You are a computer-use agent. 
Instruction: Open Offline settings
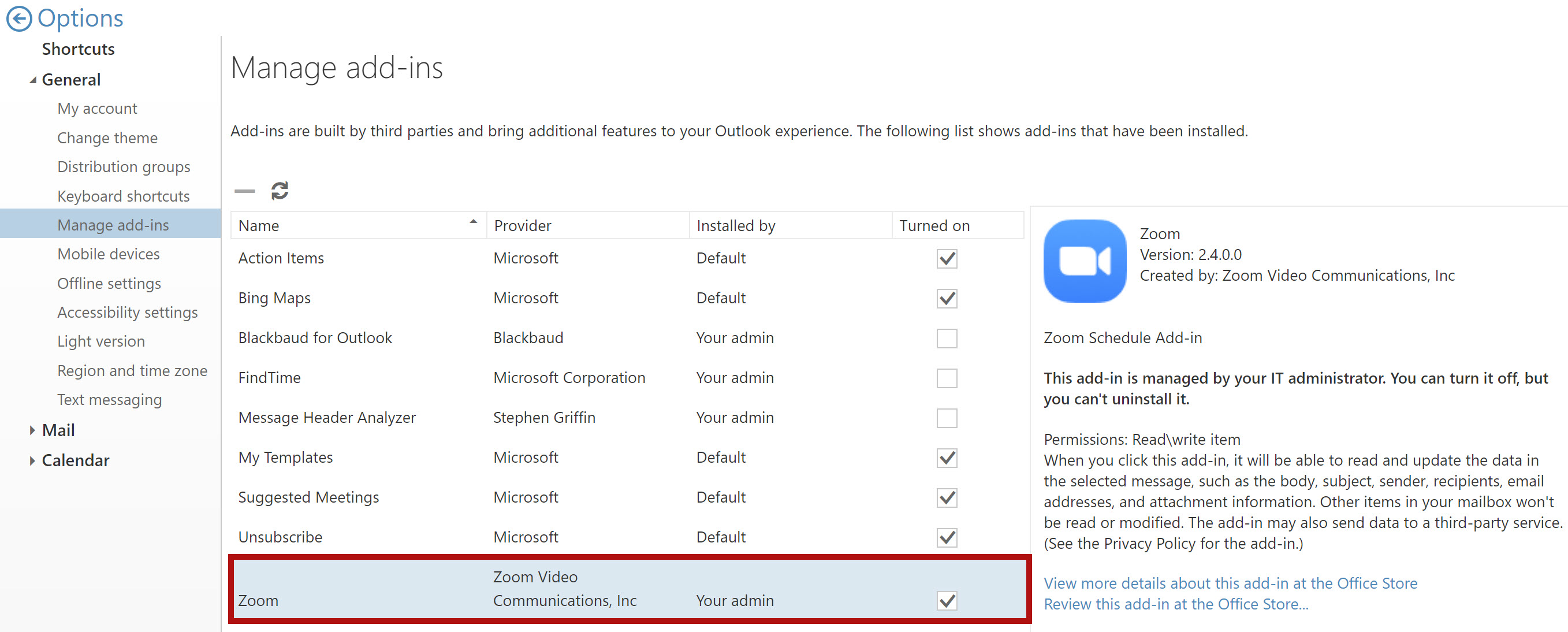pos(110,284)
